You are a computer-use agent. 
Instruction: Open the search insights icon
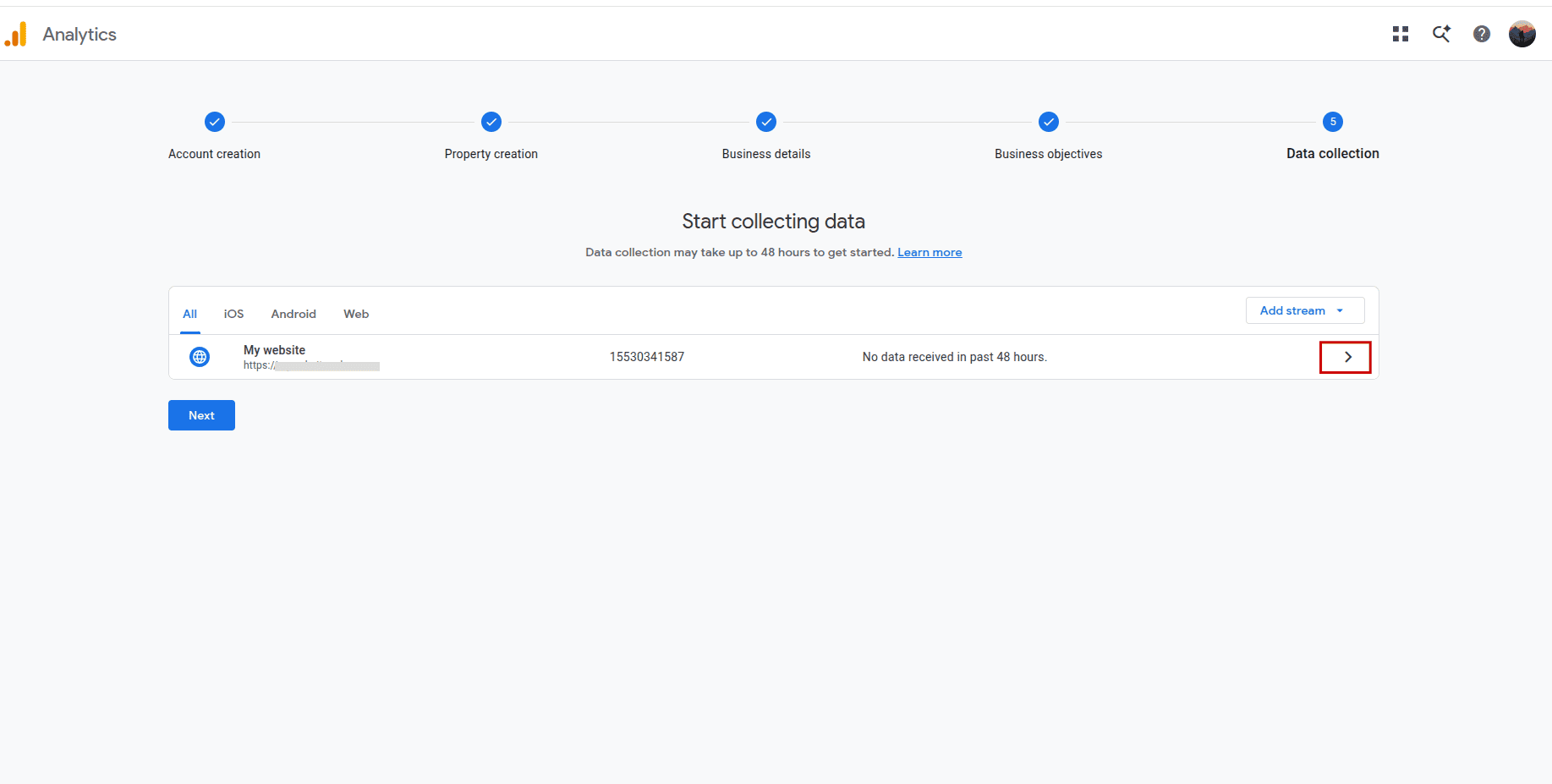coord(1441,34)
